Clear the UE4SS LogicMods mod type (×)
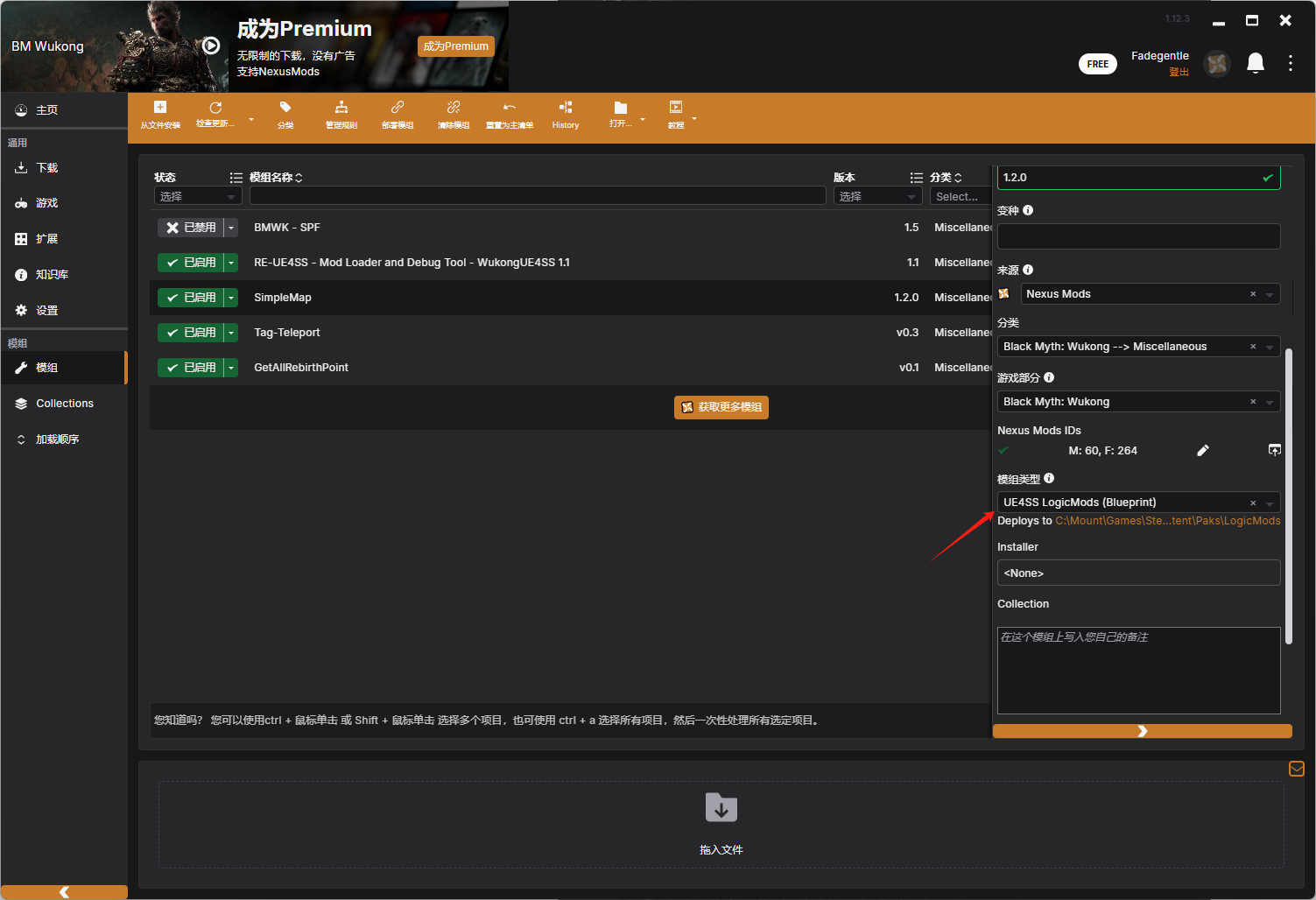This screenshot has width=1316, height=900. [x=1253, y=503]
